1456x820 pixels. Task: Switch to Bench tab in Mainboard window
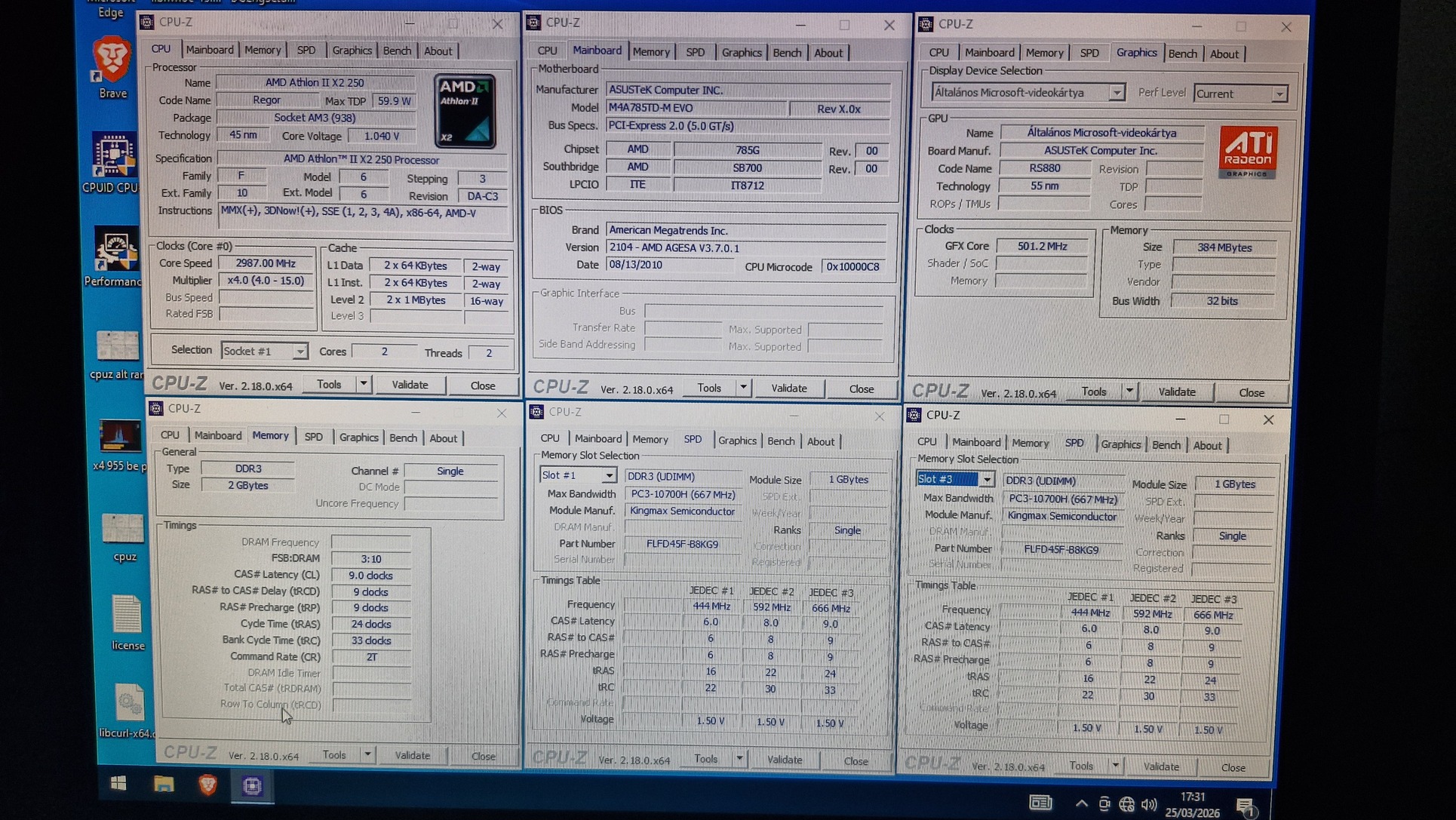(x=786, y=52)
